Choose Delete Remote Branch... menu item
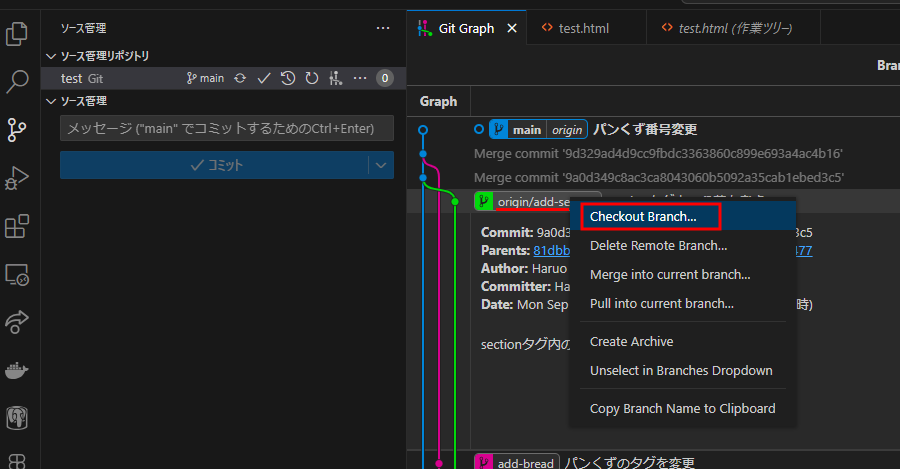Image resolution: width=900 pixels, height=469 pixels. point(682,246)
